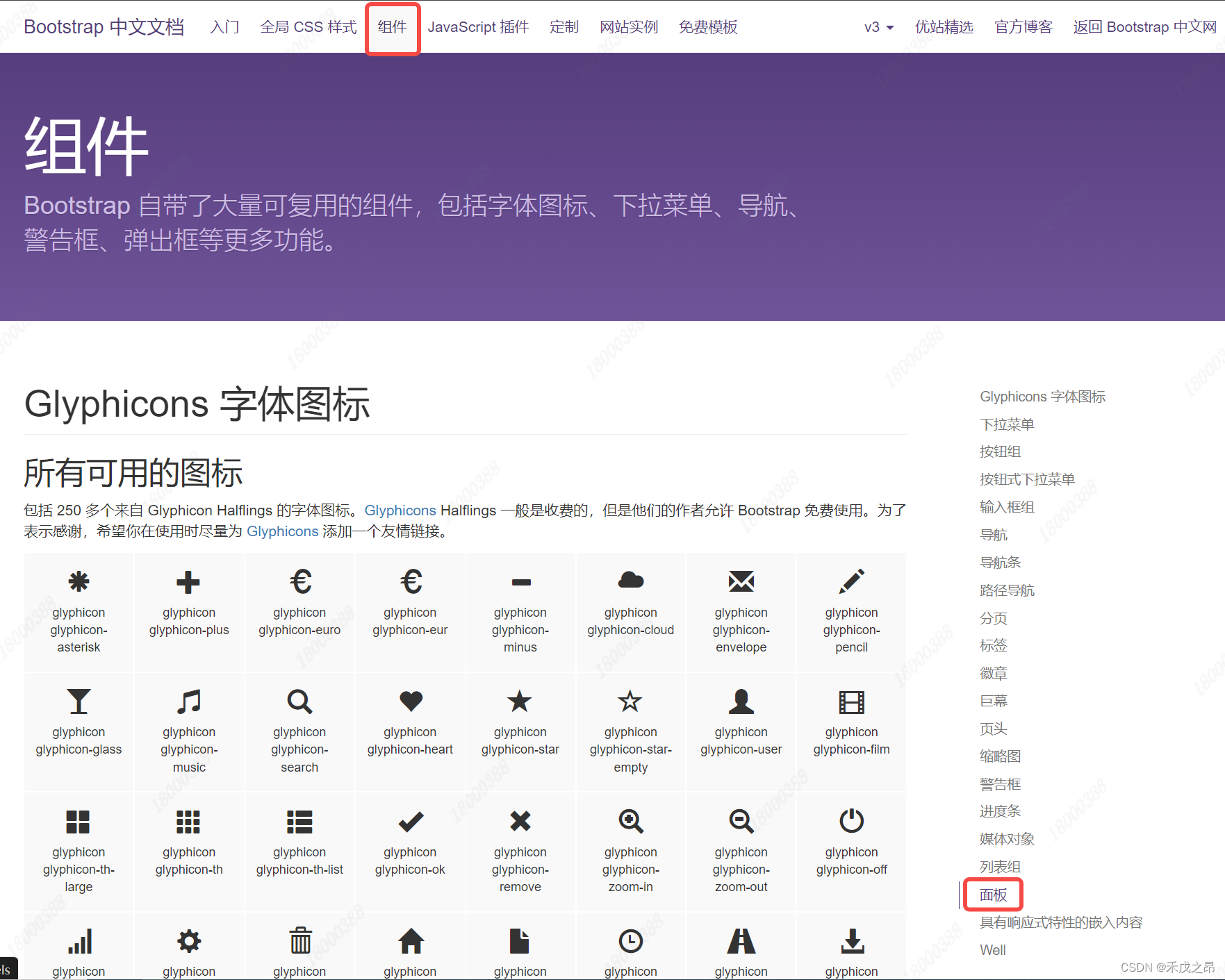Image resolution: width=1225 pixels, height=980 pixels.
Task: Click the Bootstrap 中文文档 brand link
Action: tap(104, 27)
